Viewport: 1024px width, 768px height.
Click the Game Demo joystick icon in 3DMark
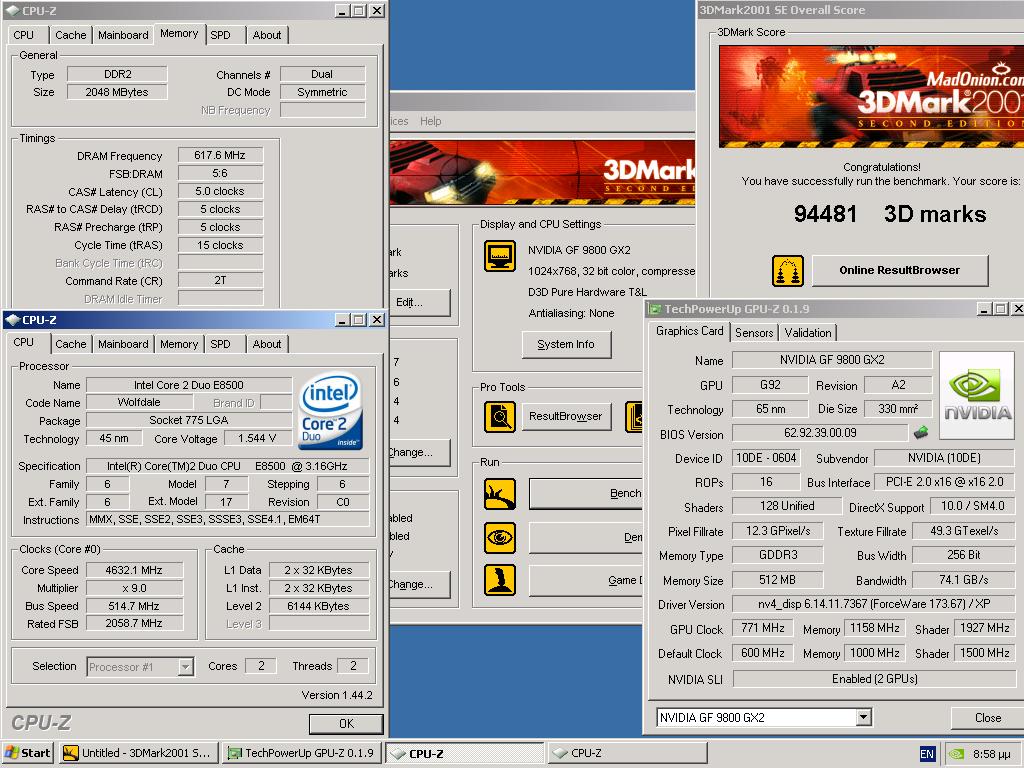500,580
